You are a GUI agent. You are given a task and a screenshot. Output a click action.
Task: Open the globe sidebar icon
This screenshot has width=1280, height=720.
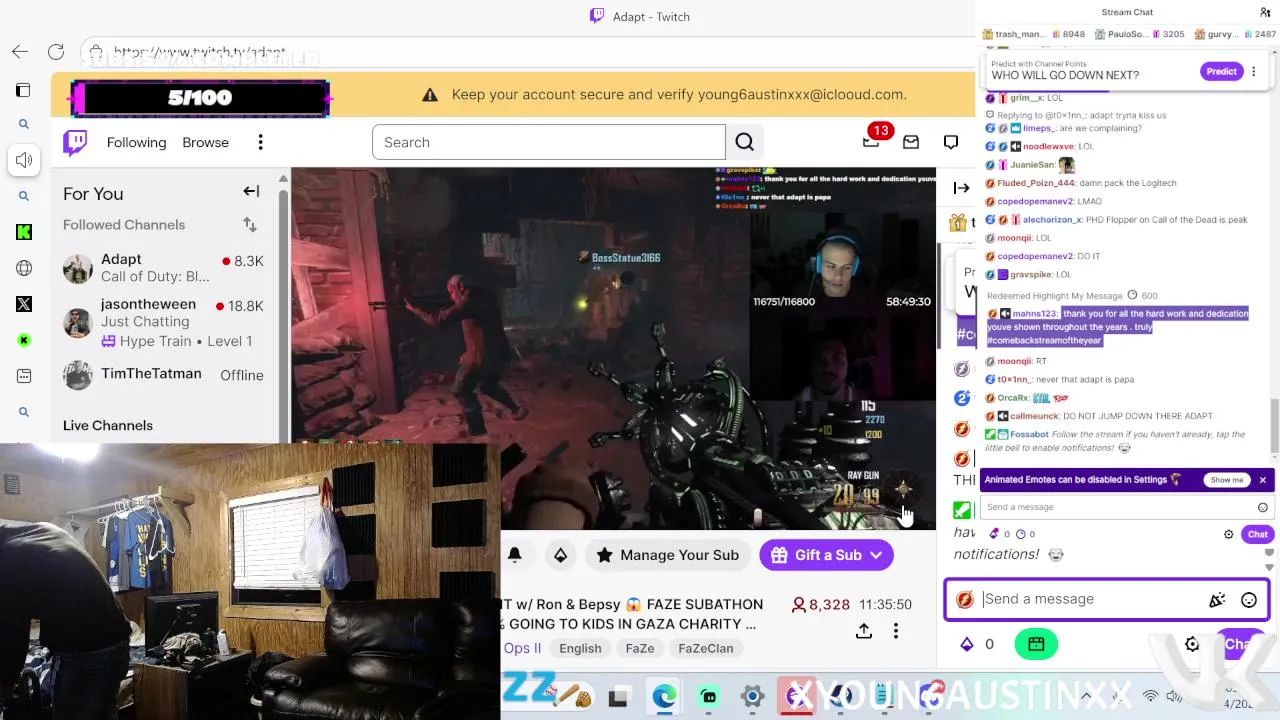click(24, 268)
